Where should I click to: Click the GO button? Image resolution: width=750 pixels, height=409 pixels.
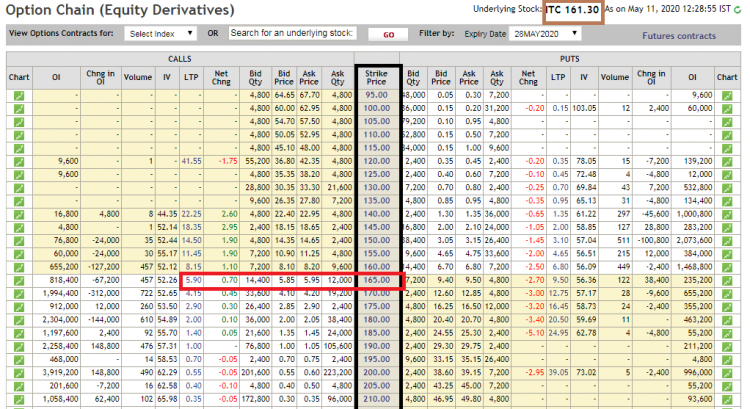pyautogui.click(x=388, y=34)
